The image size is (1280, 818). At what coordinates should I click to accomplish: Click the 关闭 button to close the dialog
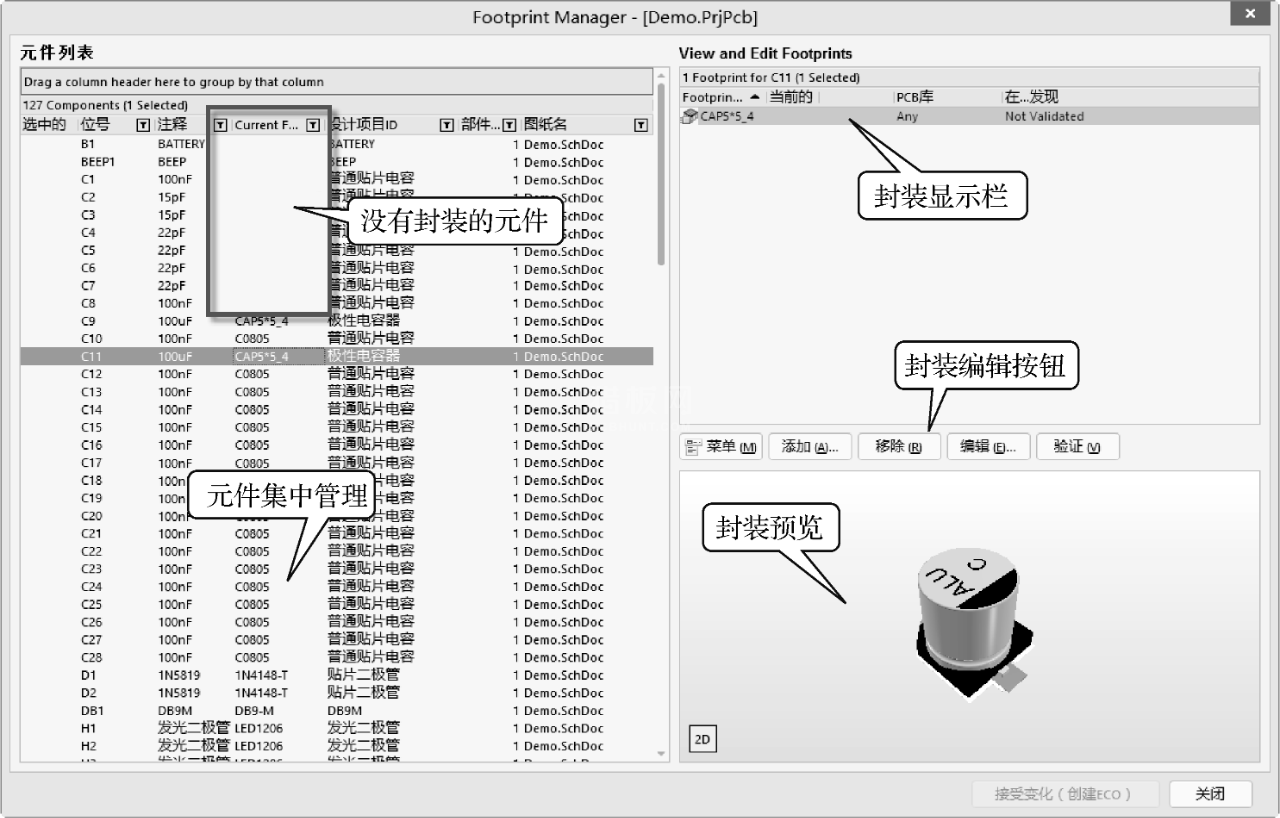click(1210, 793)
